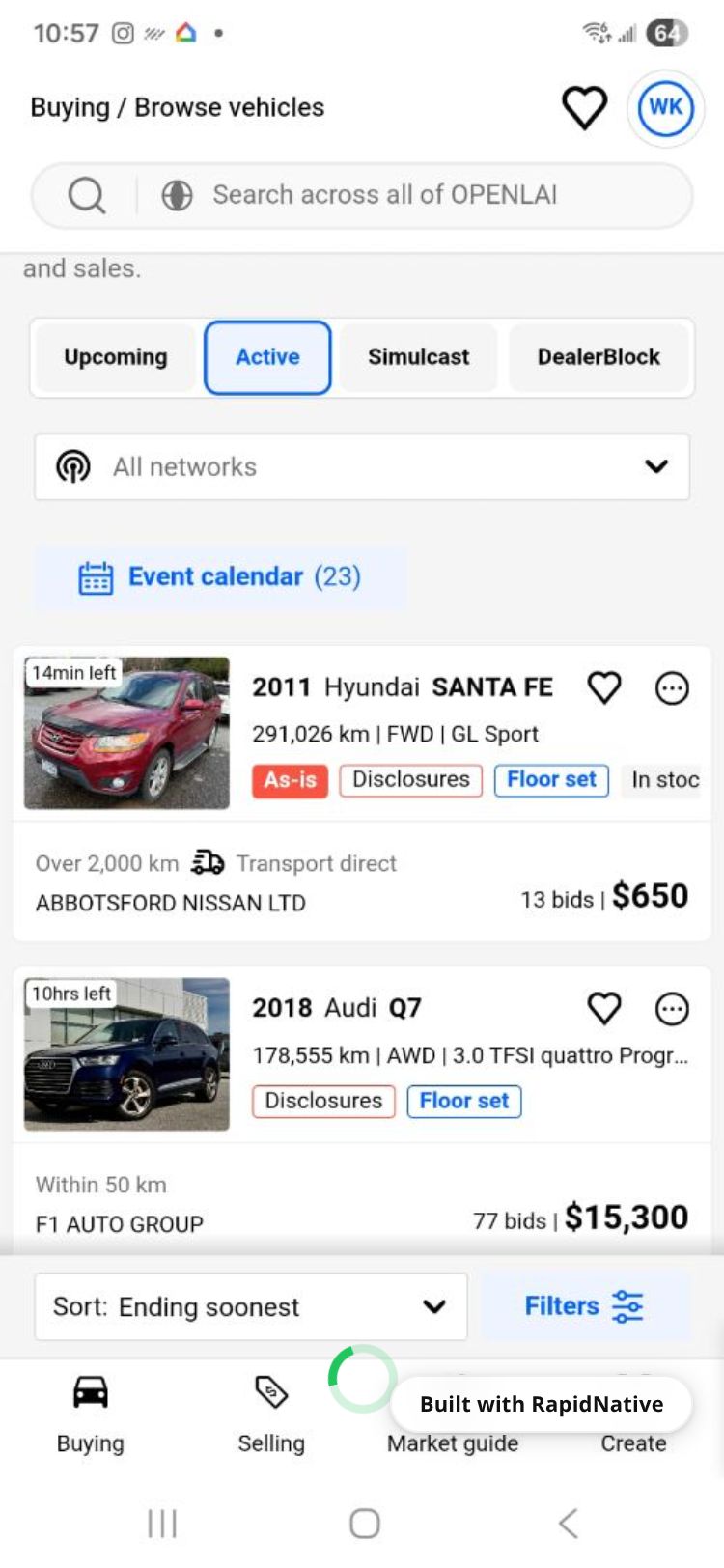Select the Simulcast tab
724x1568 pixels.
pos(418,357)
